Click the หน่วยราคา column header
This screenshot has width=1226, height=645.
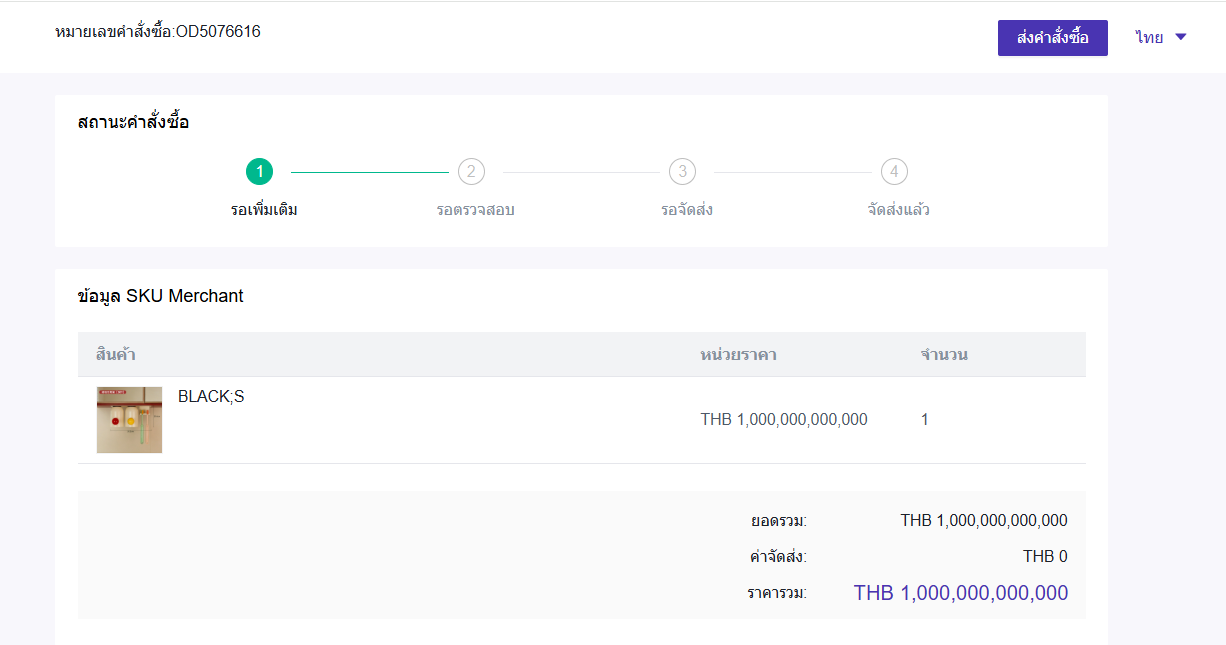[x=738, y=355]
